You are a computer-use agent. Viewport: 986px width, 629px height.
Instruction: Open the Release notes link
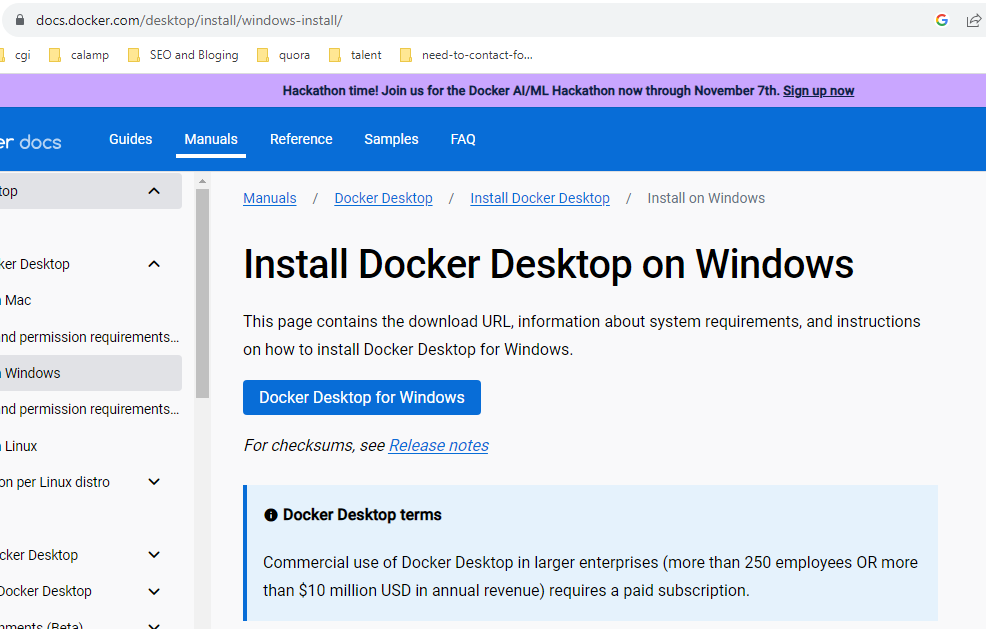tap(438, 445)
